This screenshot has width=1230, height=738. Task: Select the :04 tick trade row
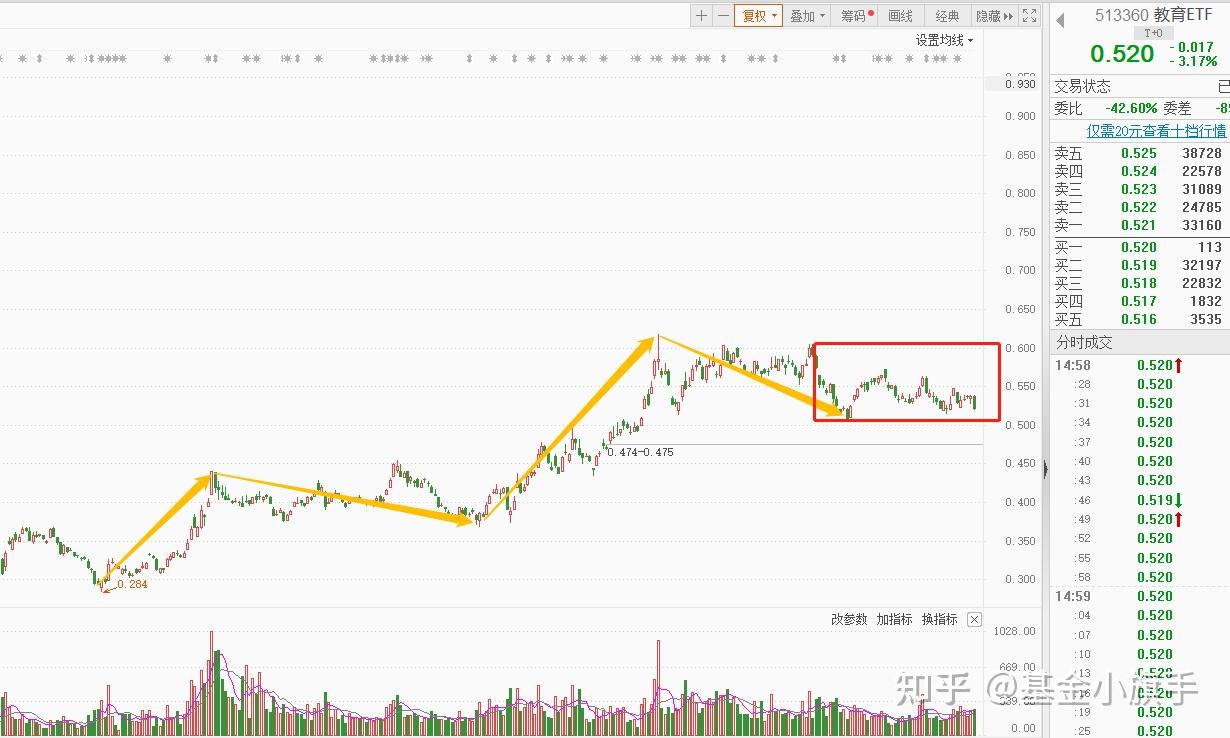1140,615
